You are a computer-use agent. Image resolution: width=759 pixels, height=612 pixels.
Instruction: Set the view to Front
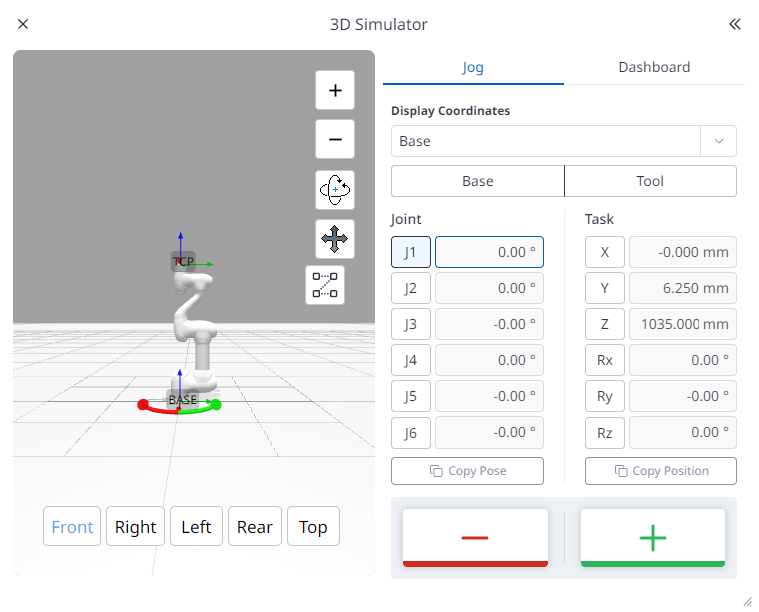click(72, 526)
